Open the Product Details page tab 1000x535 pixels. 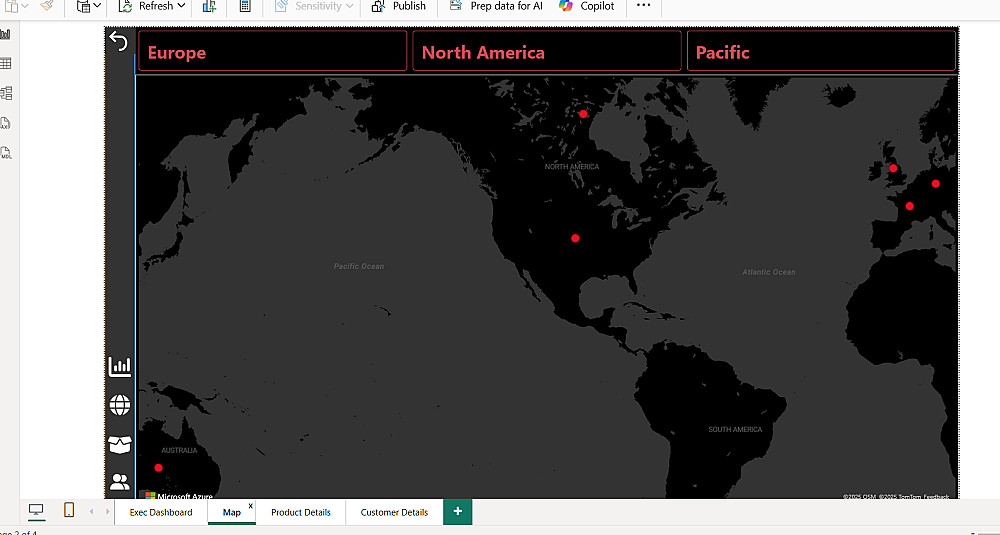tap(301, 512)
